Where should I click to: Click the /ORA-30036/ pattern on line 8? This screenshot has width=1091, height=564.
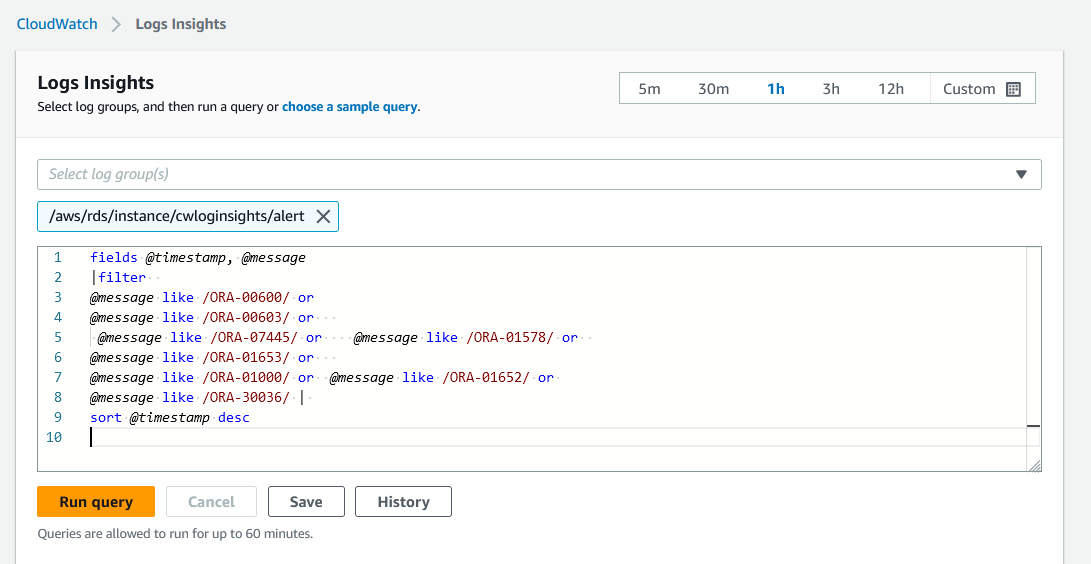(246, 398)
